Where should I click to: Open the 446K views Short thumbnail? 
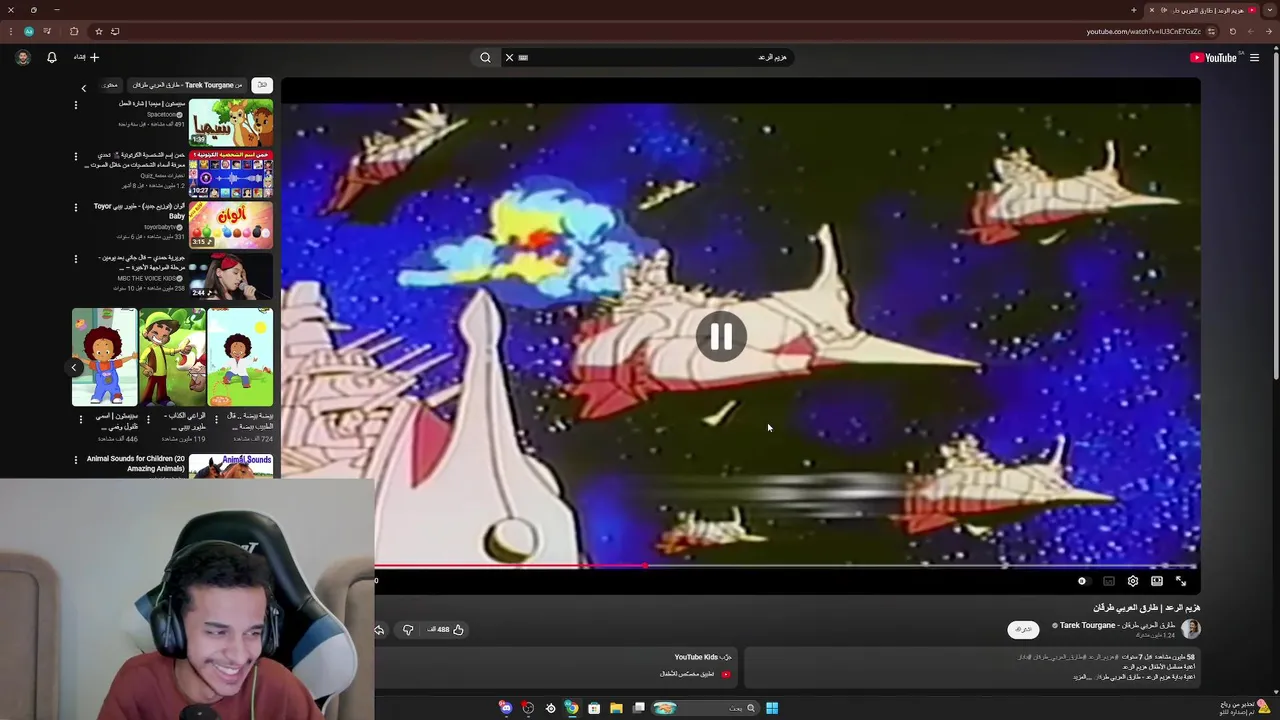[104, 357]
